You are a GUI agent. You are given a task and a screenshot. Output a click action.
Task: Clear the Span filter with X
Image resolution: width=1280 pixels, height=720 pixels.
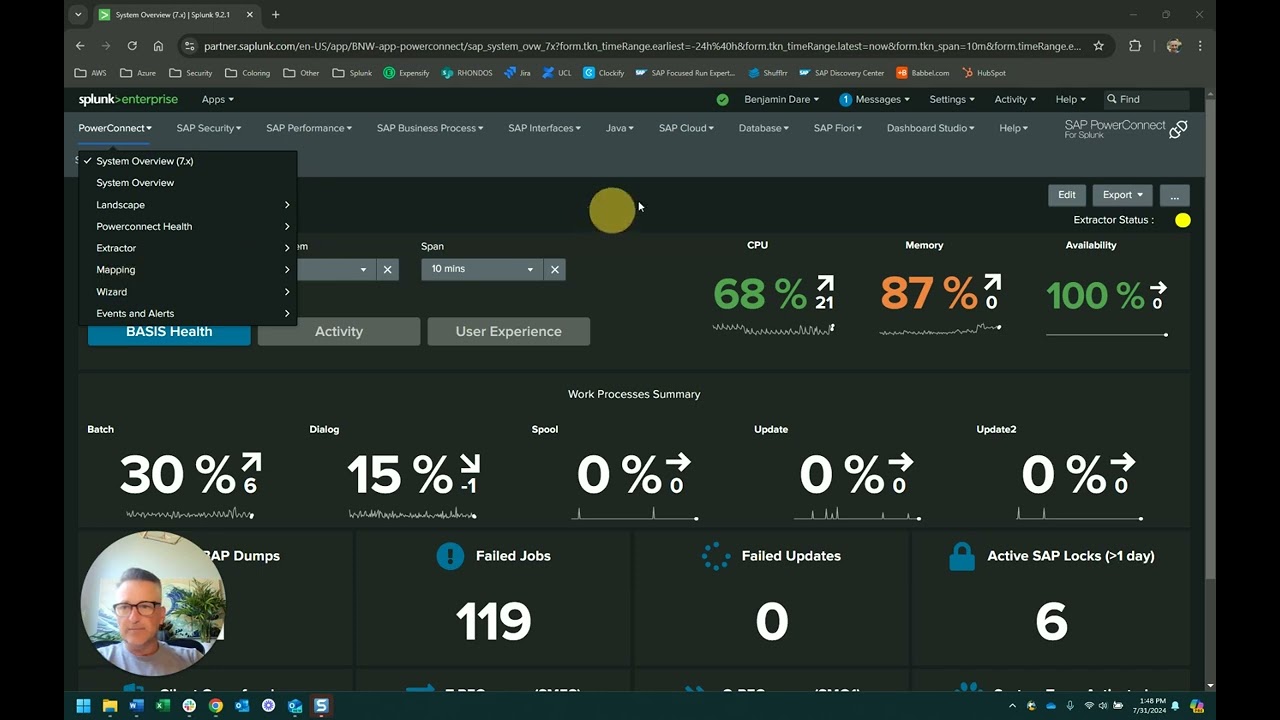[554, 269]
